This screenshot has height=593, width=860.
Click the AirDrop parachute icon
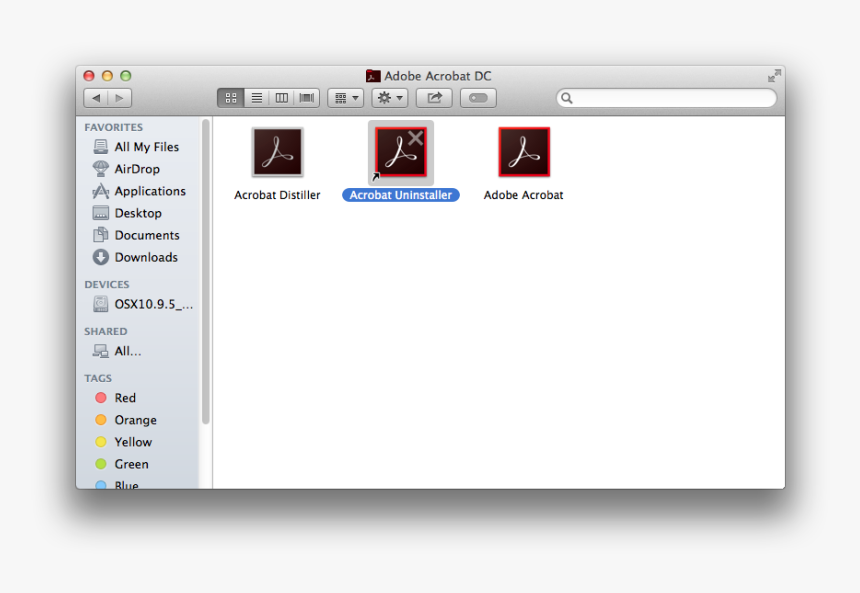click(x=100, y=168)
